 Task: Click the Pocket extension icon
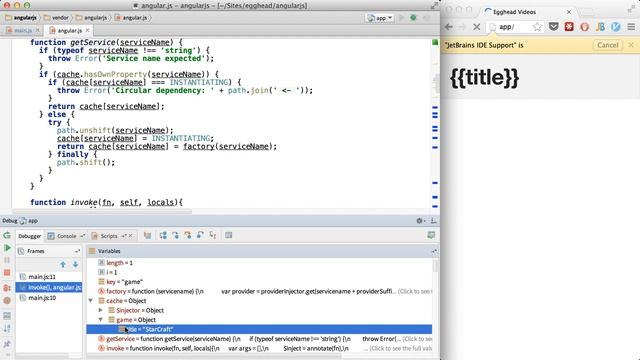pos(553,27)
